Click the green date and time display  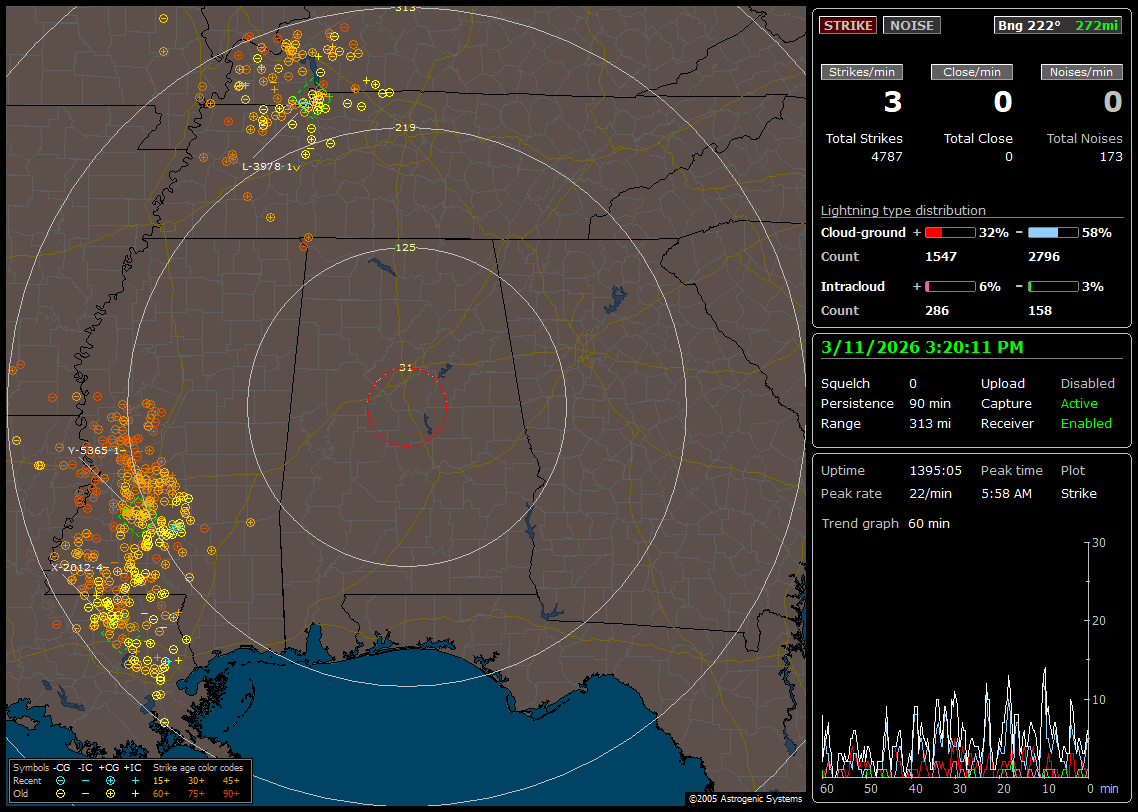coord(922,348)
